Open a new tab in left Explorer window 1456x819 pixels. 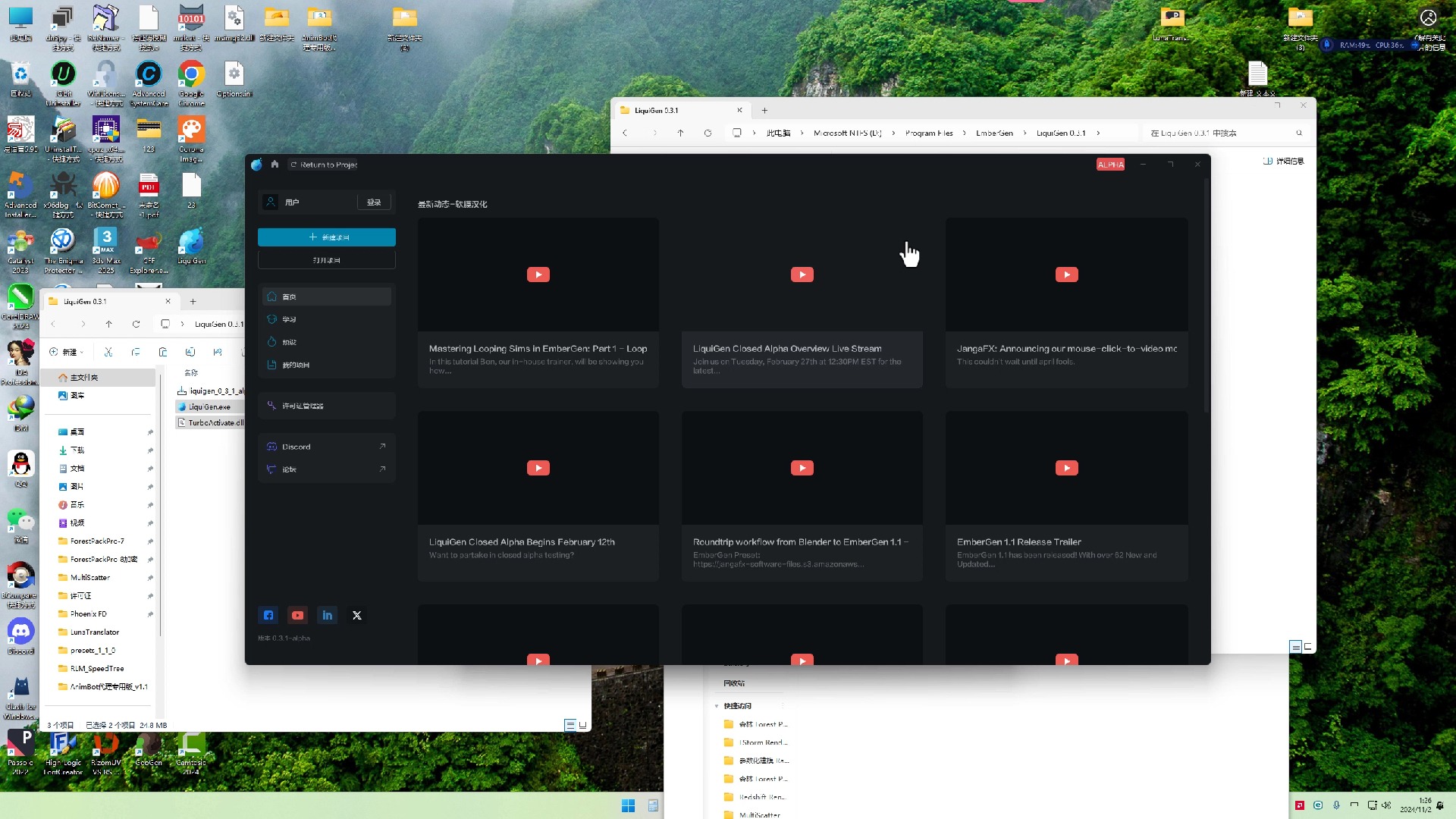click(x=193, y=301)
